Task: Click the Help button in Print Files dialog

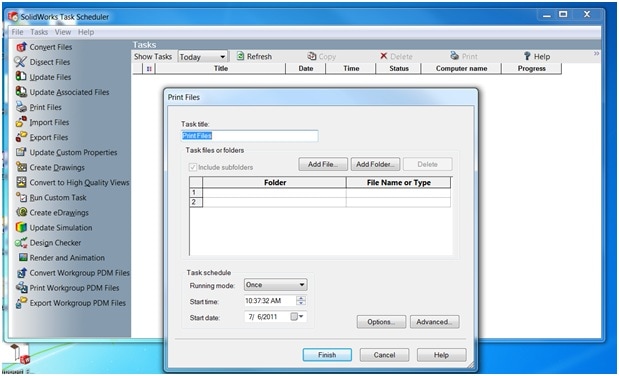Action: click(x=441, y=355)
